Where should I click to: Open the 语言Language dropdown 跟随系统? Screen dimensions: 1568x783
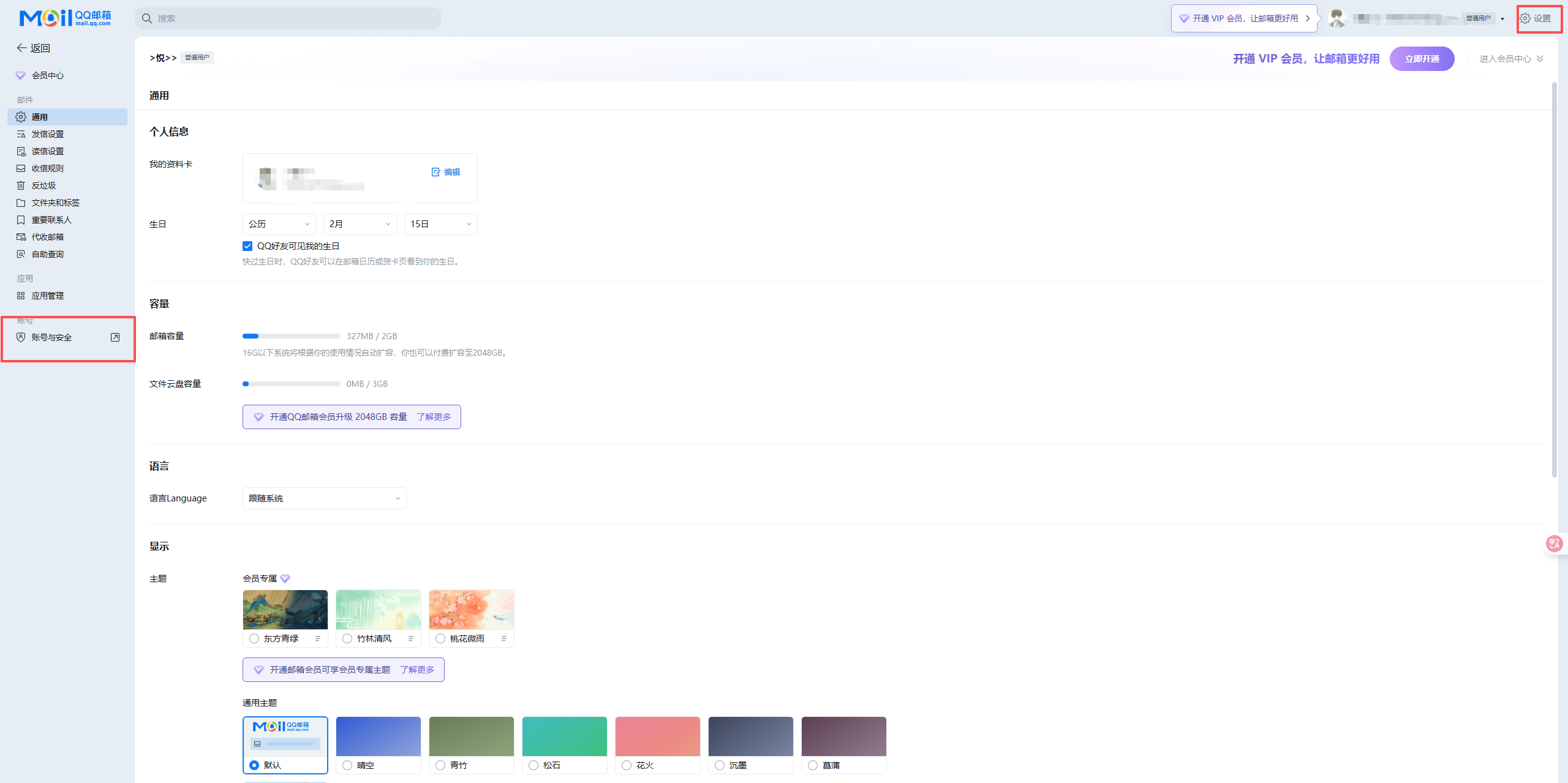click(x=324, y=498)
